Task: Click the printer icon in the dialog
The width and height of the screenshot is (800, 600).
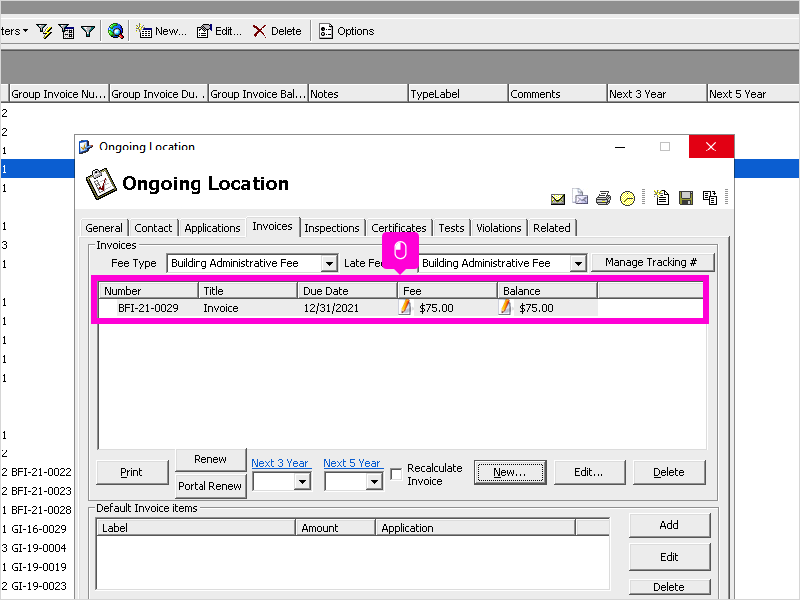Action: [x=603, y=198]
